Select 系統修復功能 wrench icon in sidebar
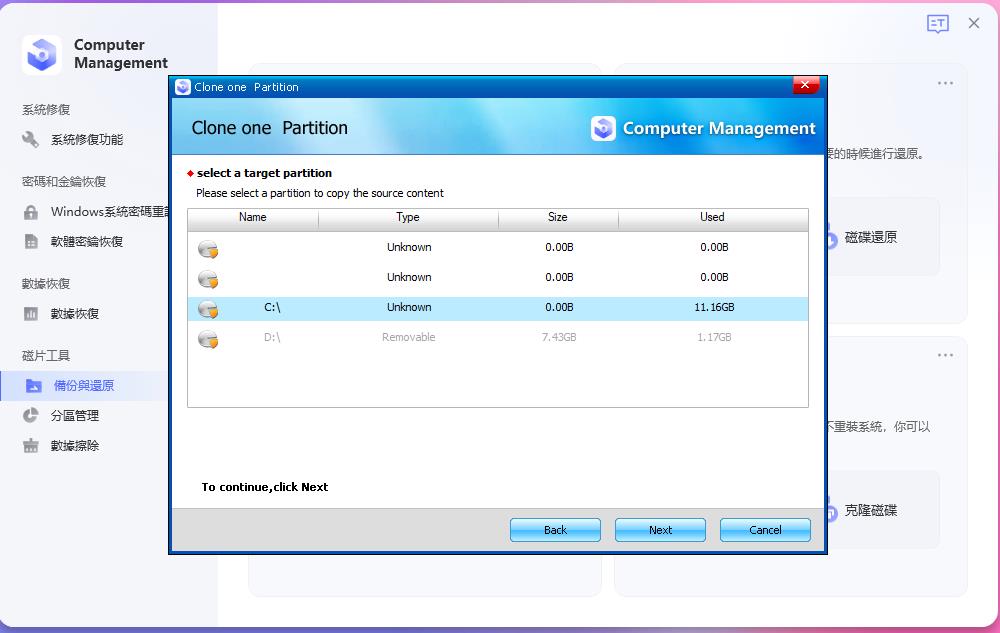The image size is (1000, 633). point(30,140)
